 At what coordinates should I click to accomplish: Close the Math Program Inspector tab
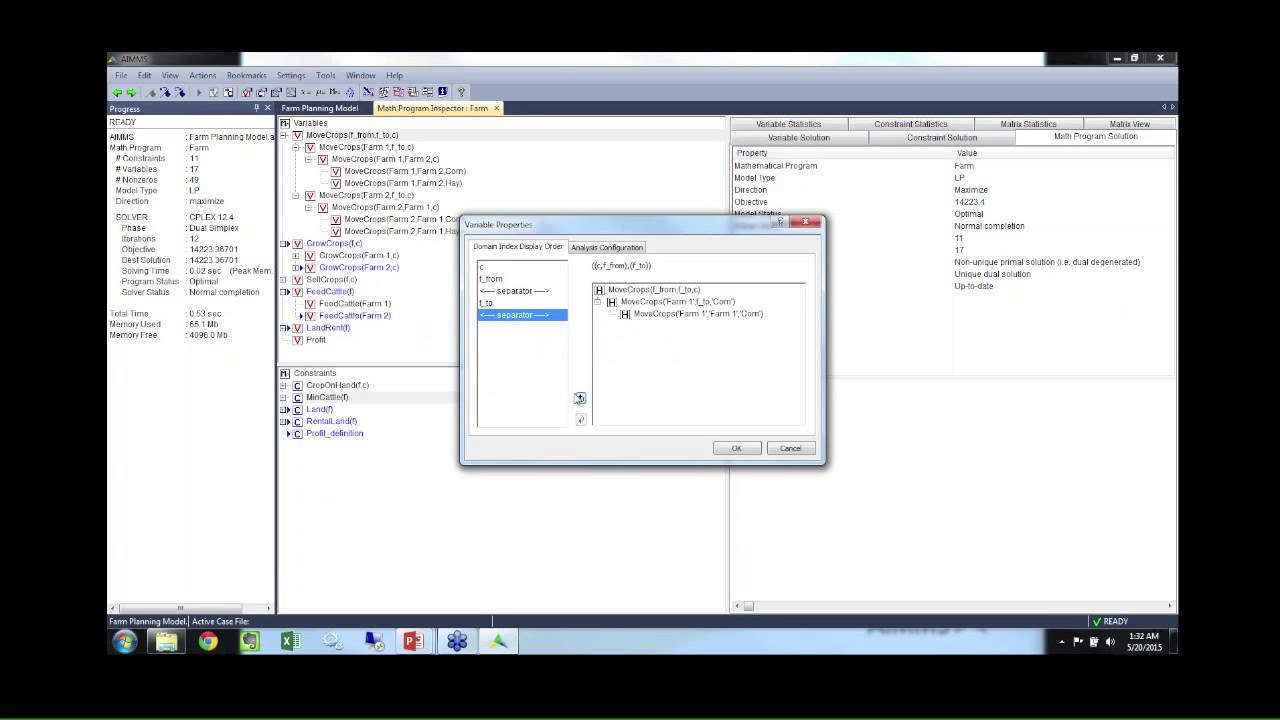point(497,108)
